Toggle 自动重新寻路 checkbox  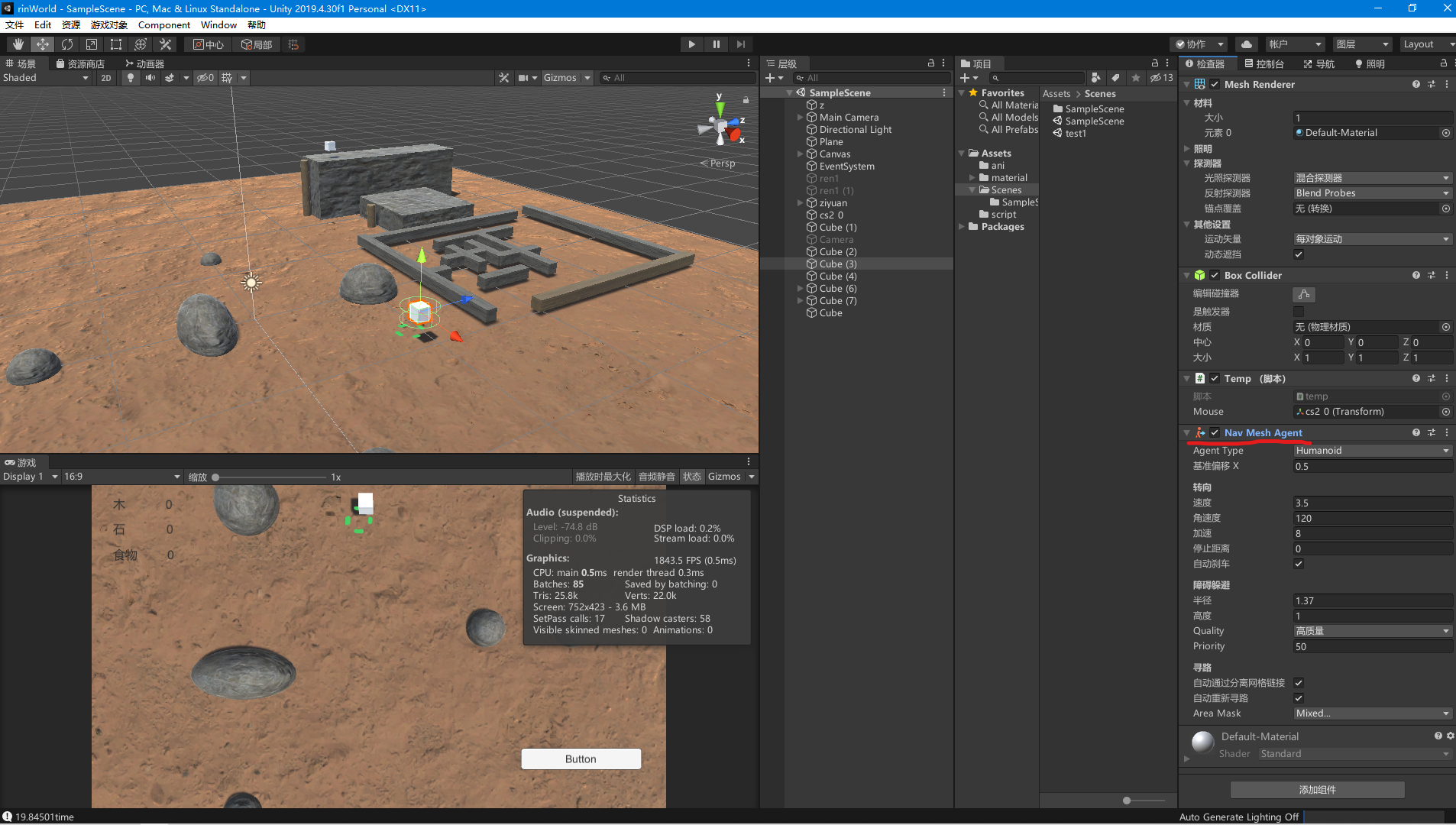(x=1299, y=698)
